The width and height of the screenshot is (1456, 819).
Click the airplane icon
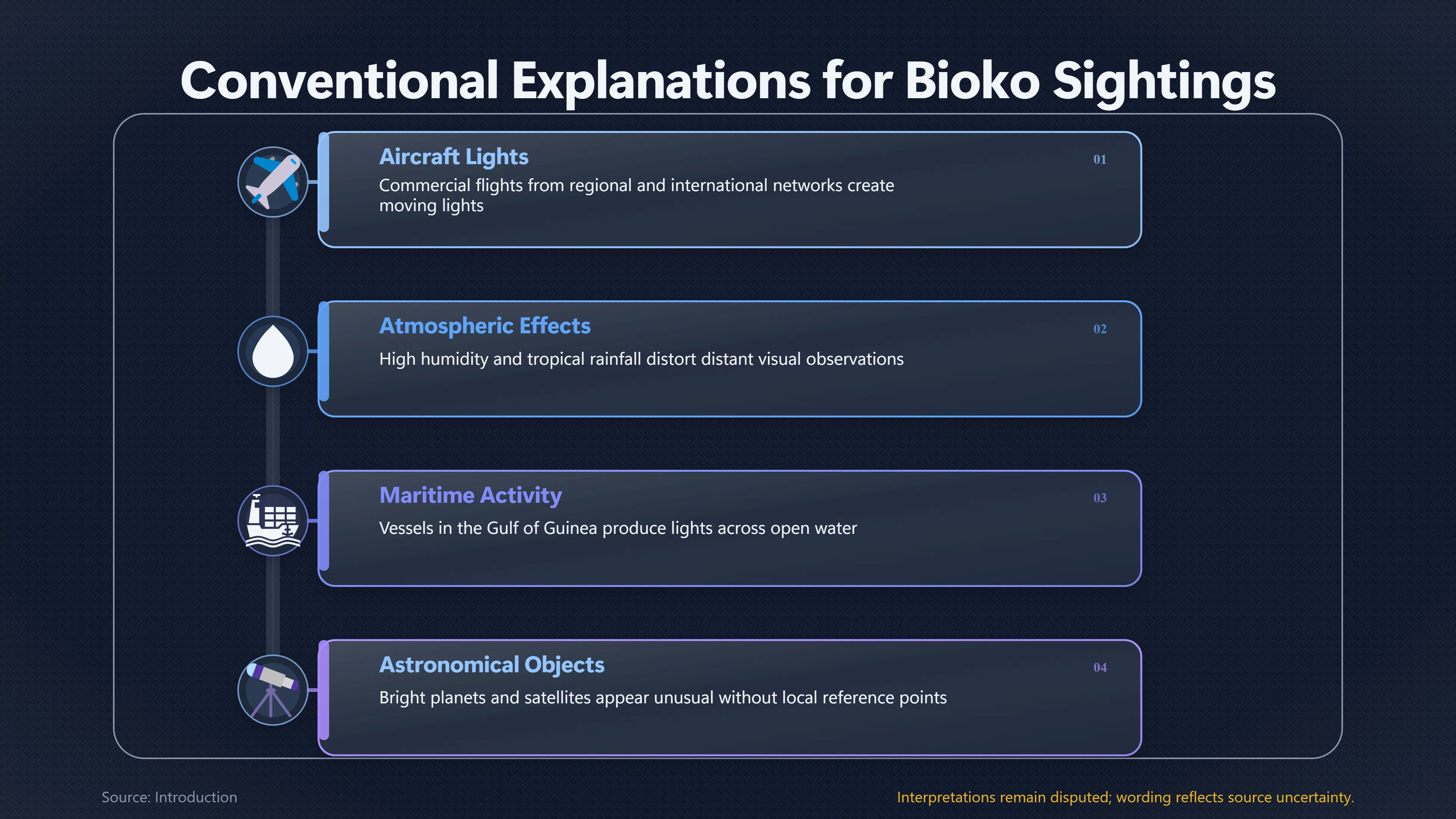click(x=273, y=182)
